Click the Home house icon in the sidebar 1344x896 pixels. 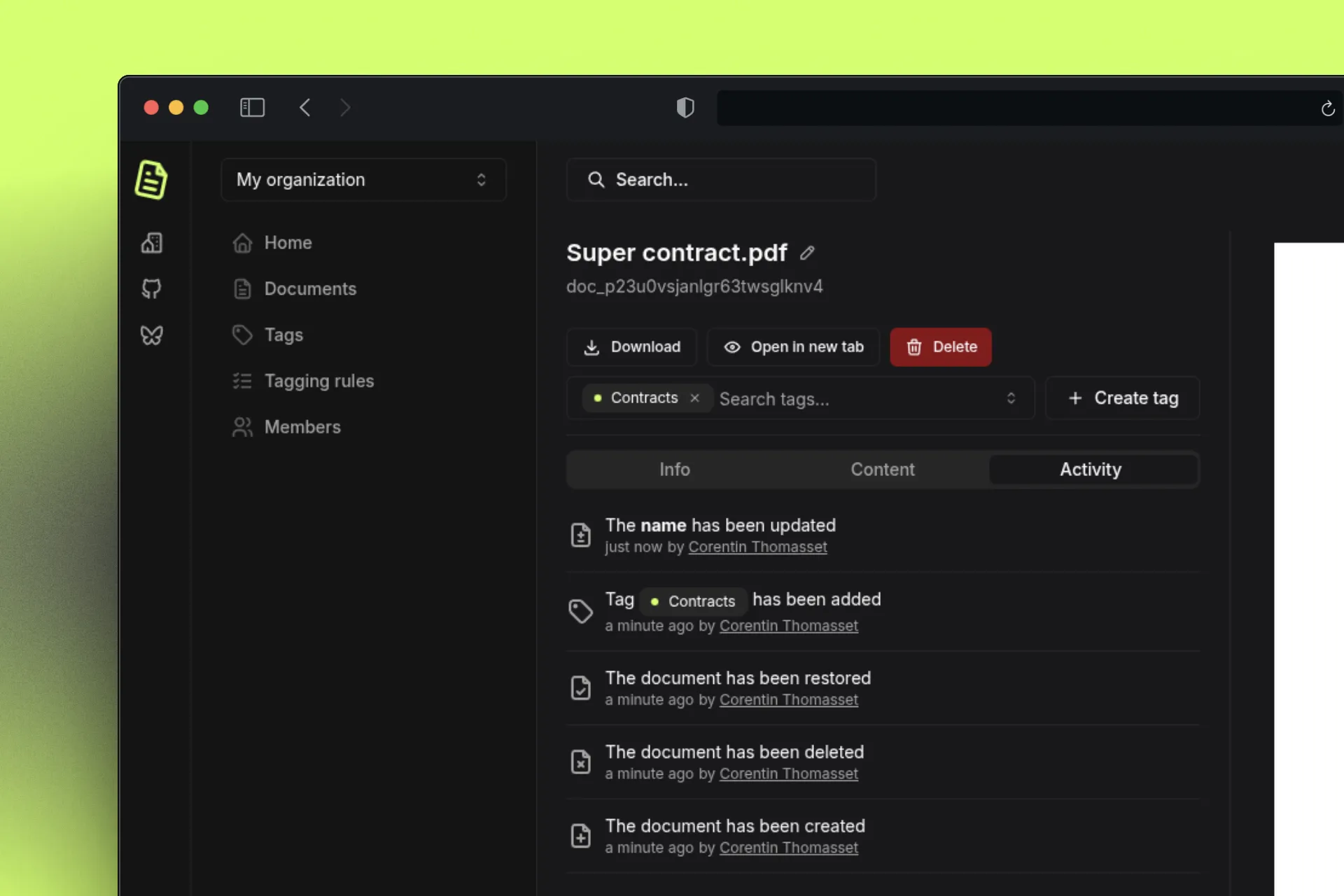coord(241,242)
